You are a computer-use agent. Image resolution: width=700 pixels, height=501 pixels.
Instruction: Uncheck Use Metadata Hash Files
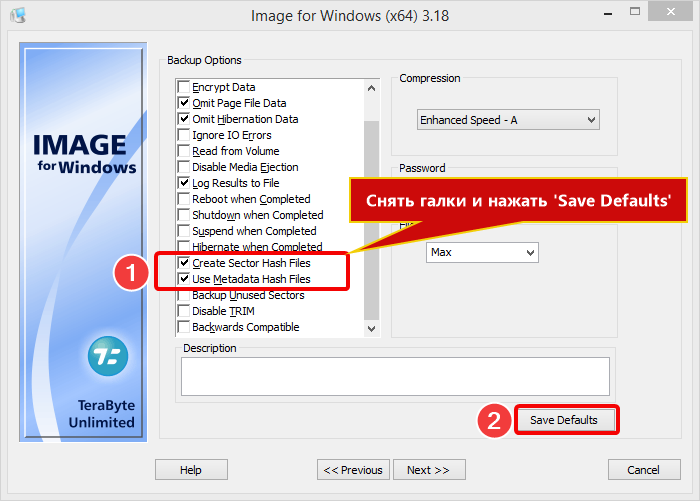pos(183,279)
